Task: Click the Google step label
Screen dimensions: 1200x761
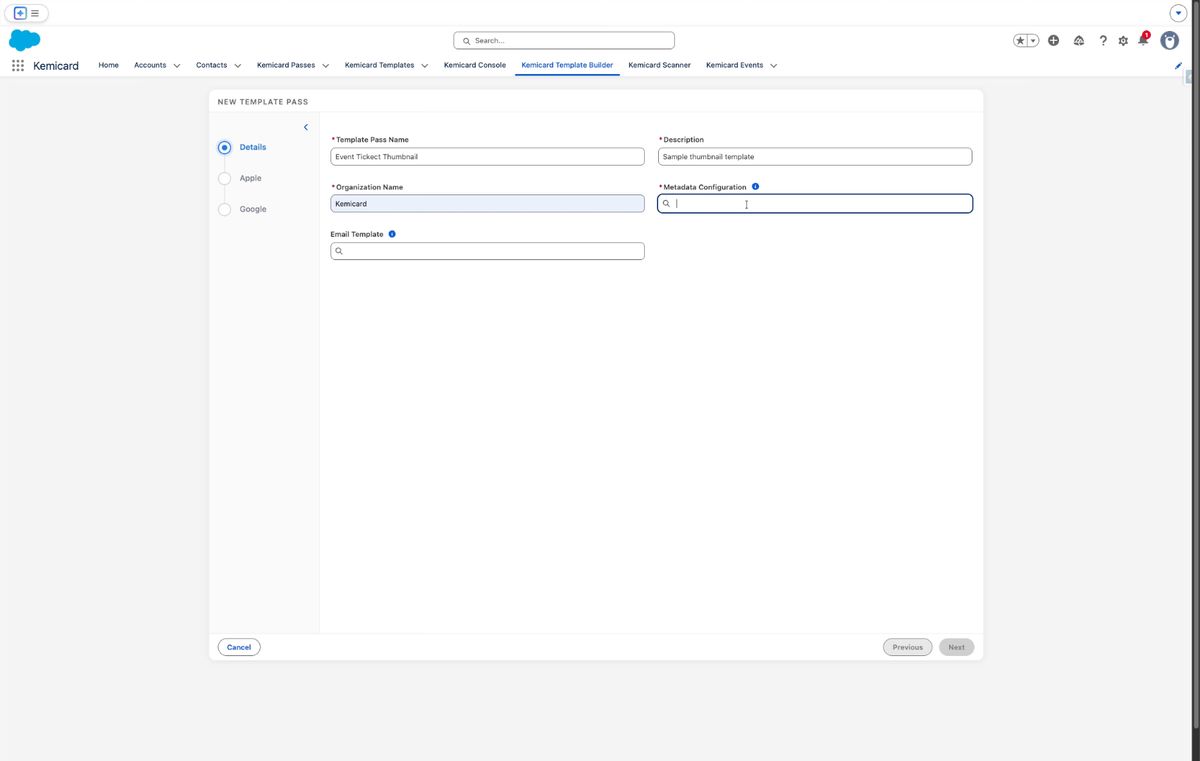Action: [x=253, y=209]
